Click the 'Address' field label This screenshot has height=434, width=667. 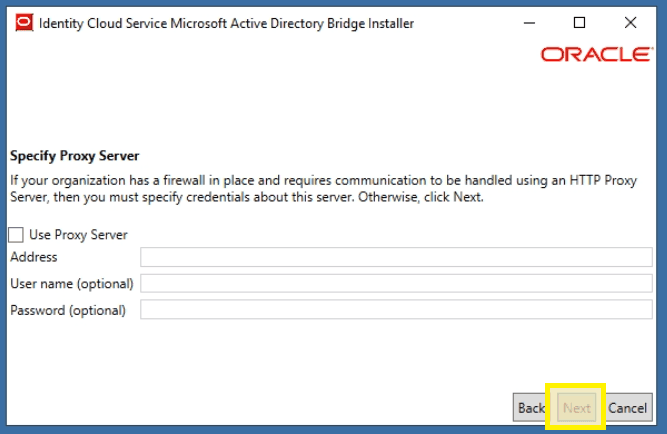click(34, 258)
